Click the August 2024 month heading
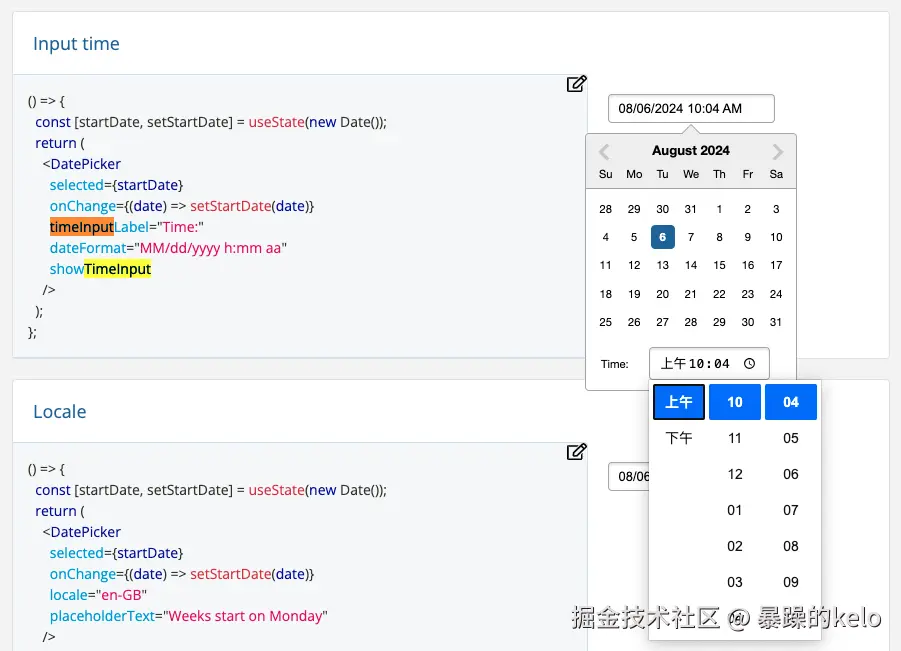The image size is (901, 651). click(x=691, y=151)
